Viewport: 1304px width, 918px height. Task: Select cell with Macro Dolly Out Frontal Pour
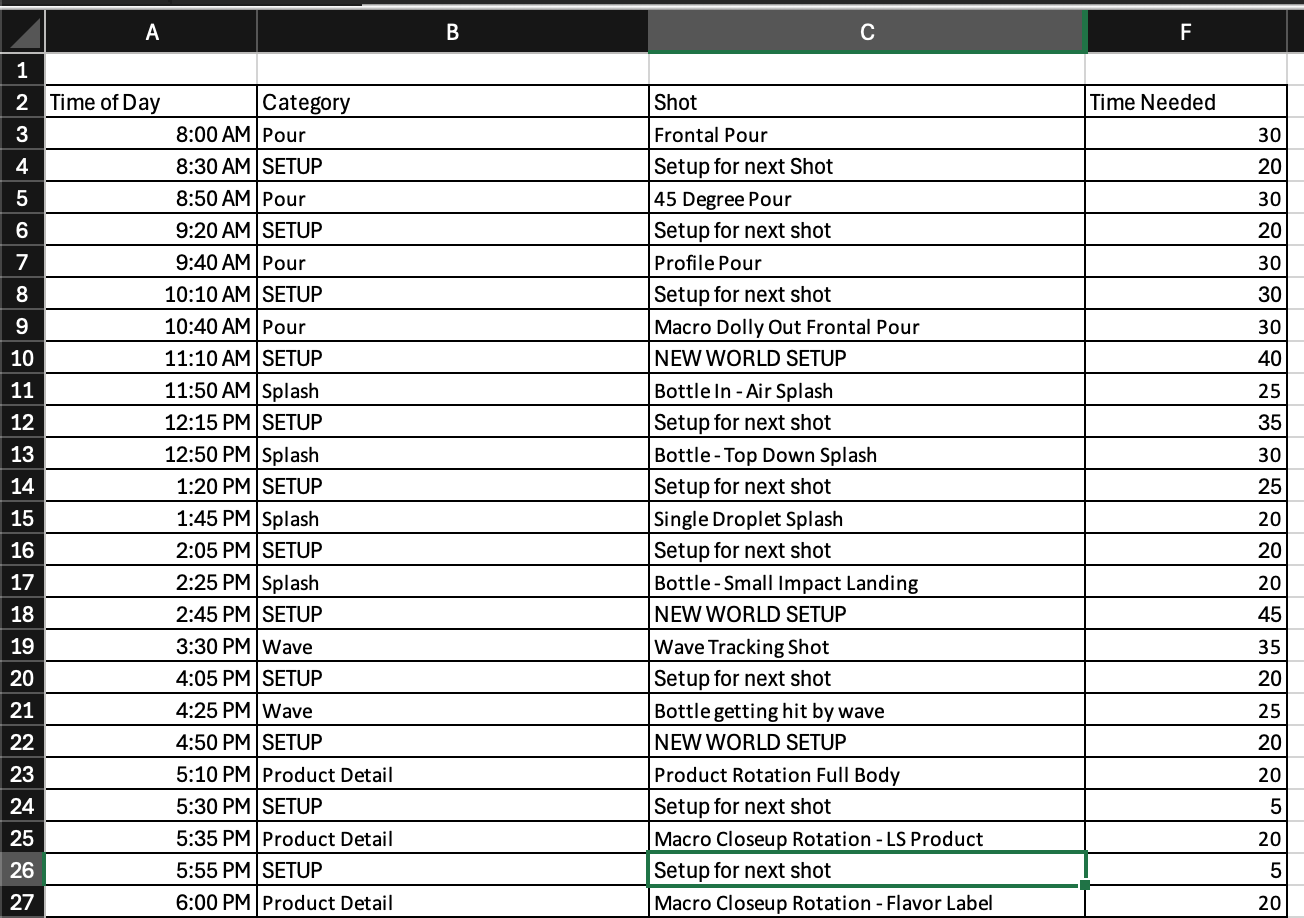pyautogui.click(x=866, y=327)
